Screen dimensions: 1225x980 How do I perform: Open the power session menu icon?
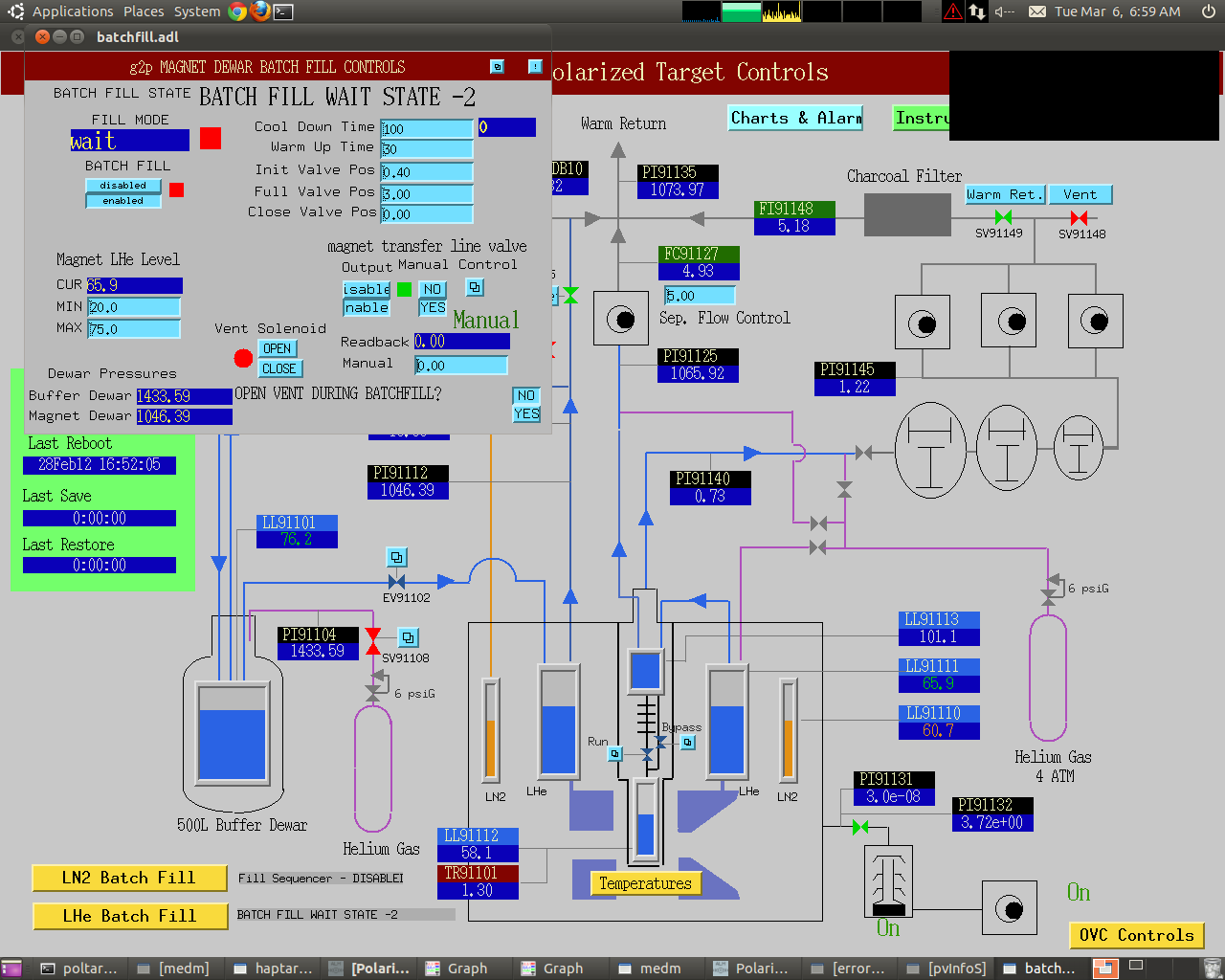tap(1209, 11)
